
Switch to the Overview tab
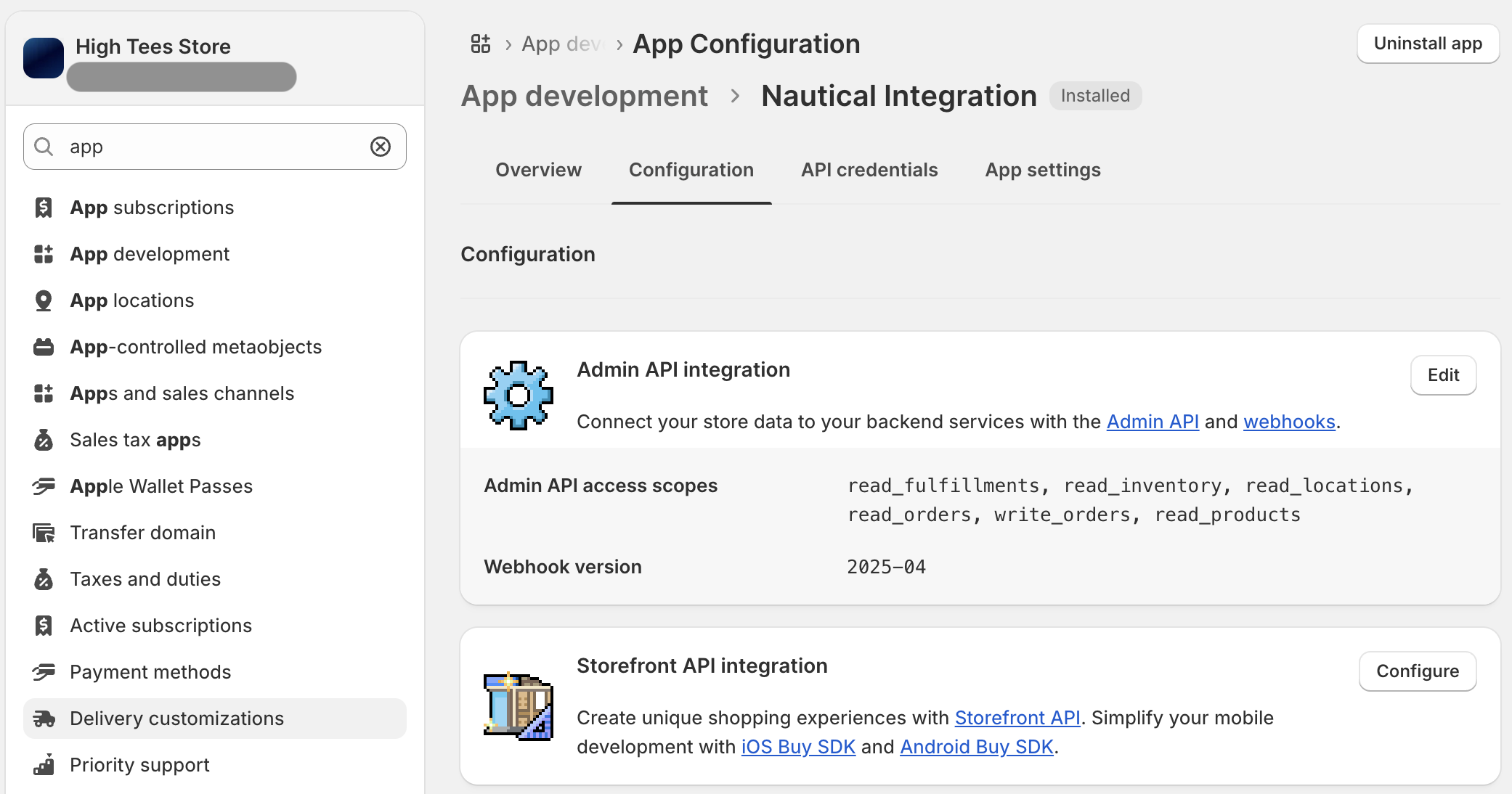[538, 170]
